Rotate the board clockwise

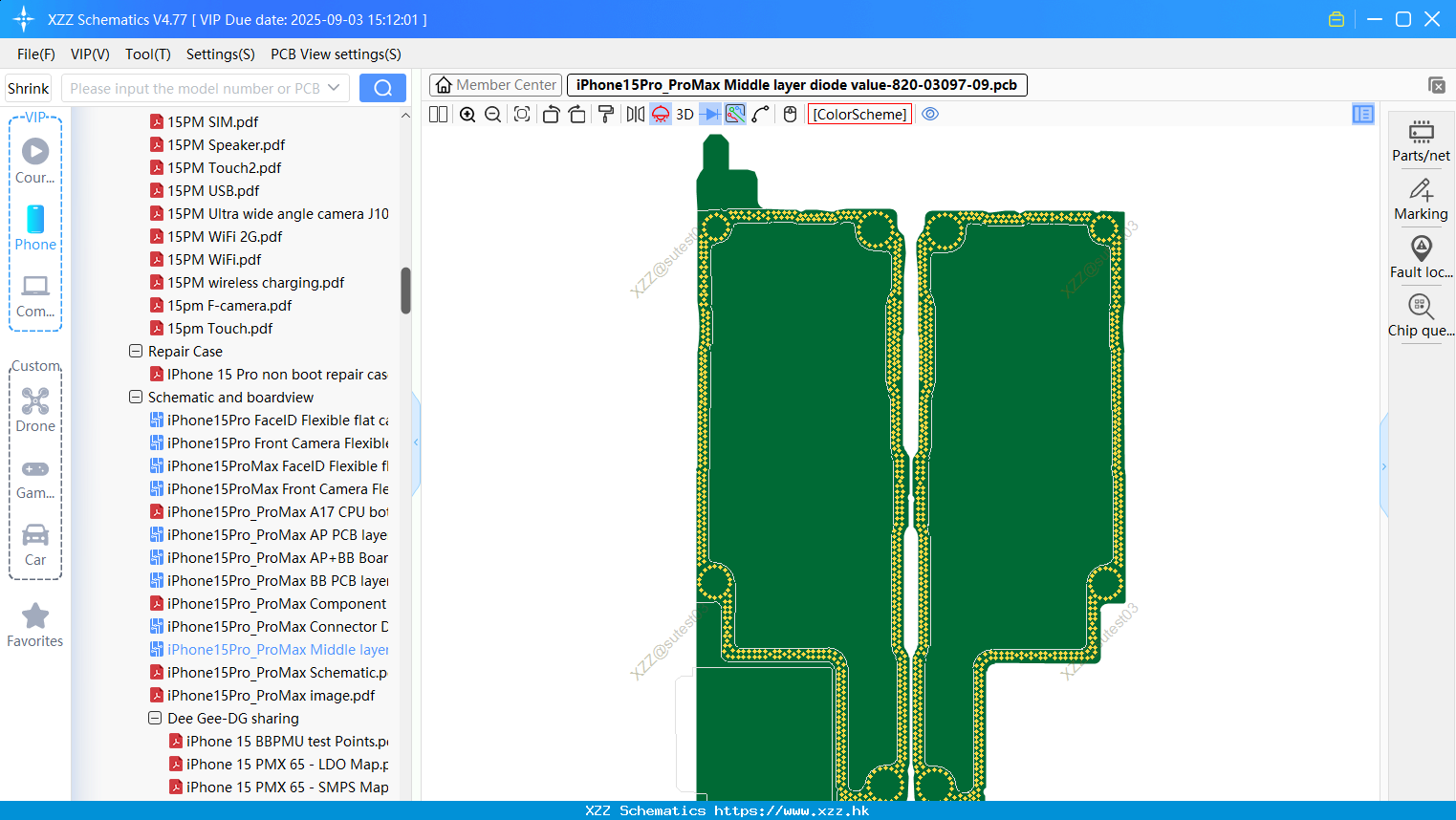pyautogui.click(x=577, y=115)
